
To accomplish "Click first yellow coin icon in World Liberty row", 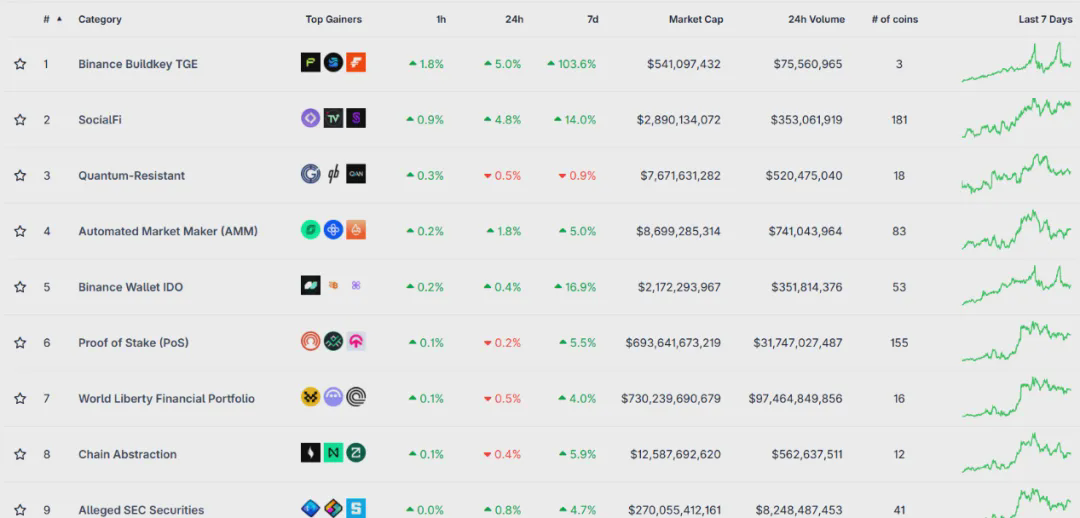I will coord(310,397).
